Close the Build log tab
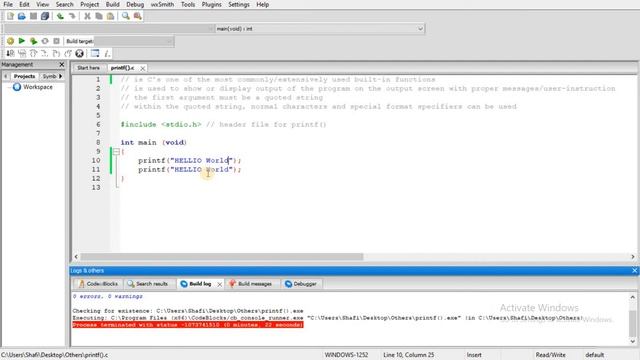 click(220, 284)
